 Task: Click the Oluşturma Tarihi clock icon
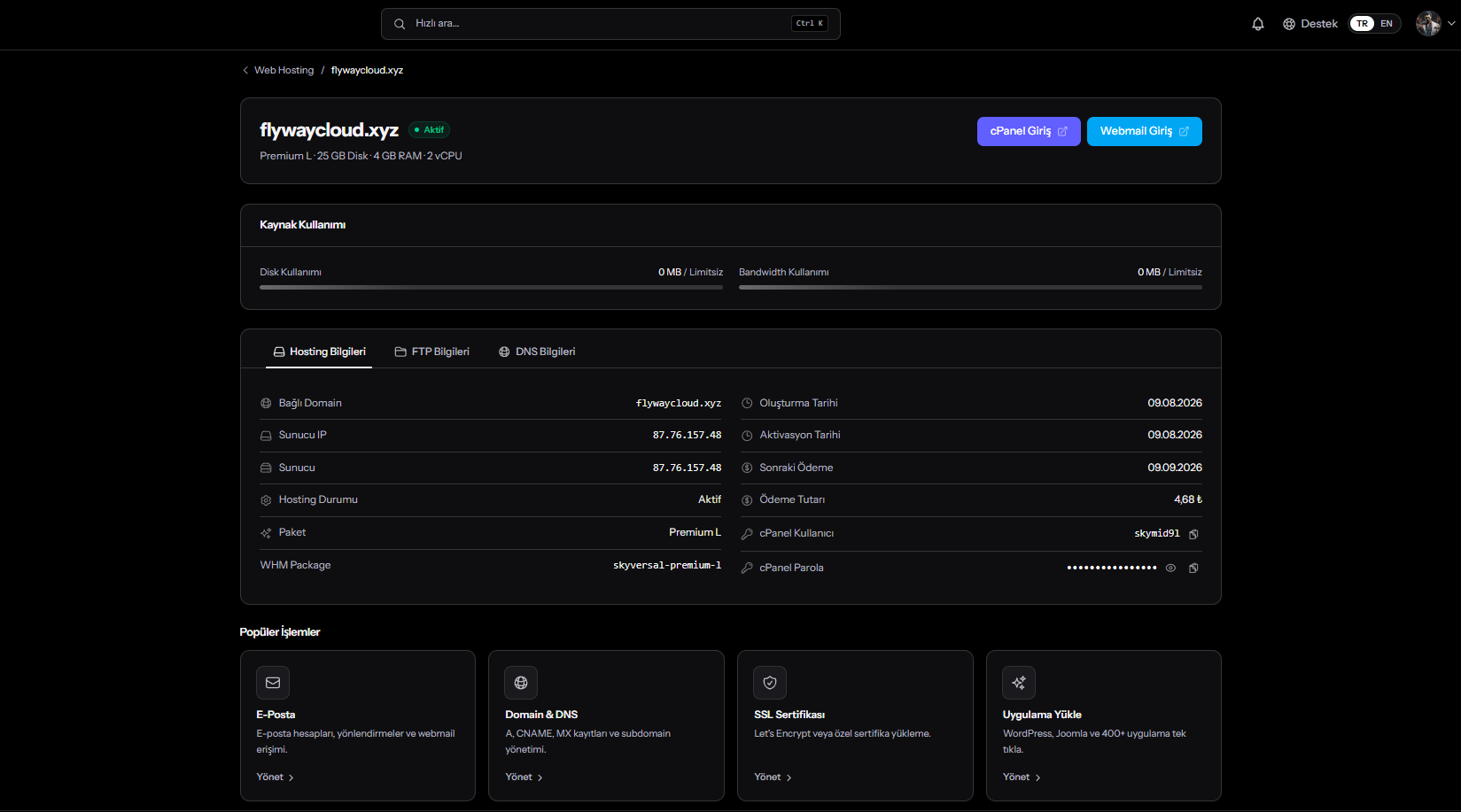click(x=747, y=404)
